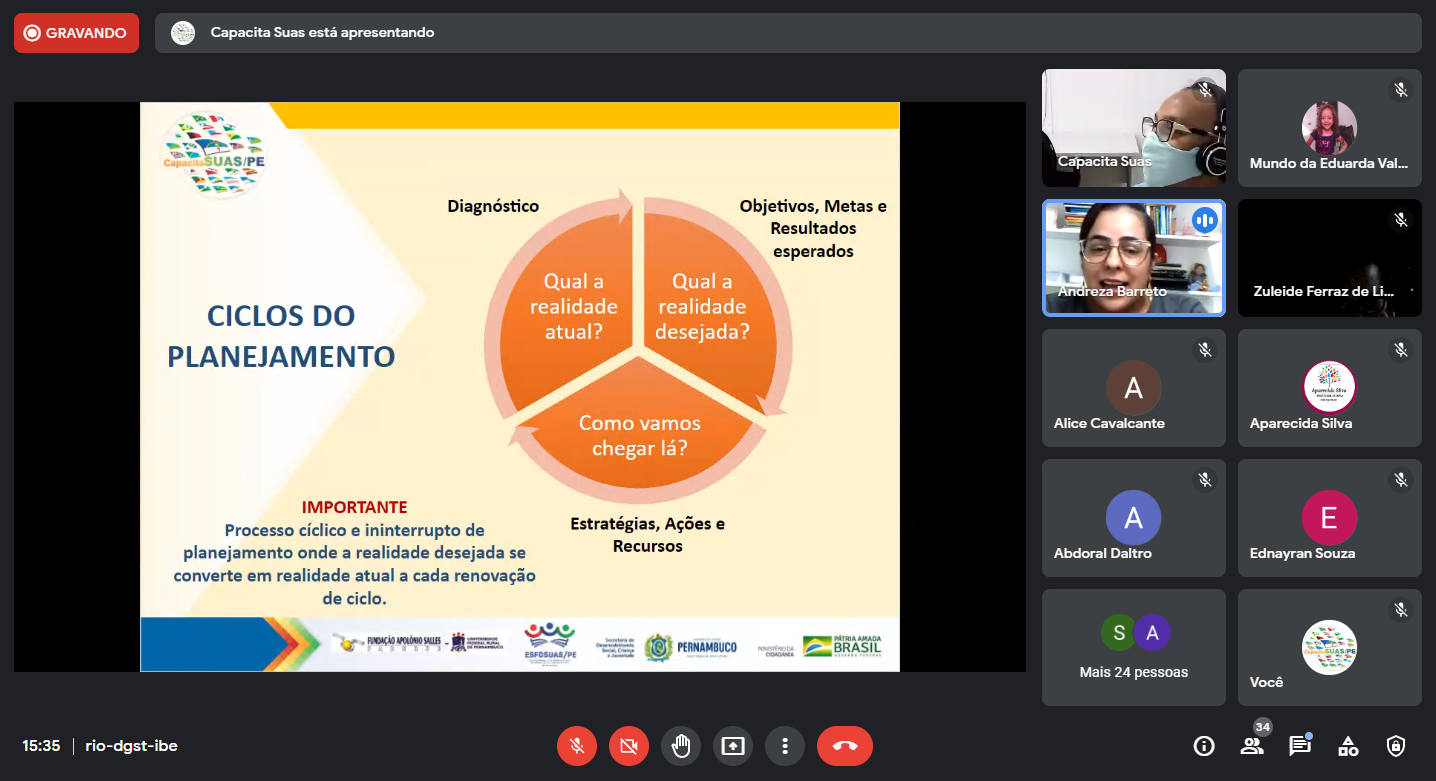Screen dimensions: 1436x781
Task: Select Ednayran Souza's participant tile
Action: [x=1329, y=518]
